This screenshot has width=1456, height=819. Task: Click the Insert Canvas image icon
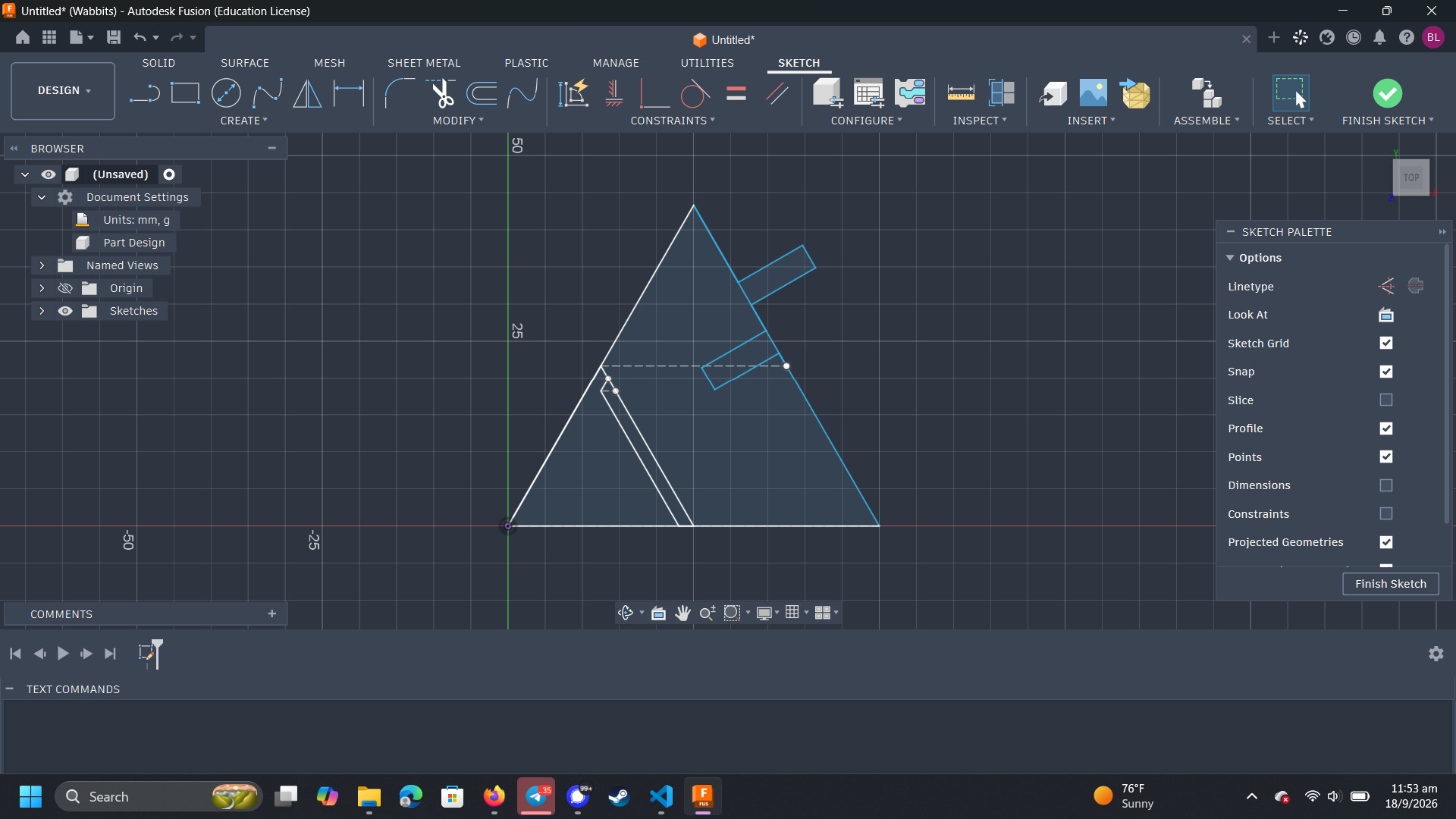click(x=1093, y=94)
